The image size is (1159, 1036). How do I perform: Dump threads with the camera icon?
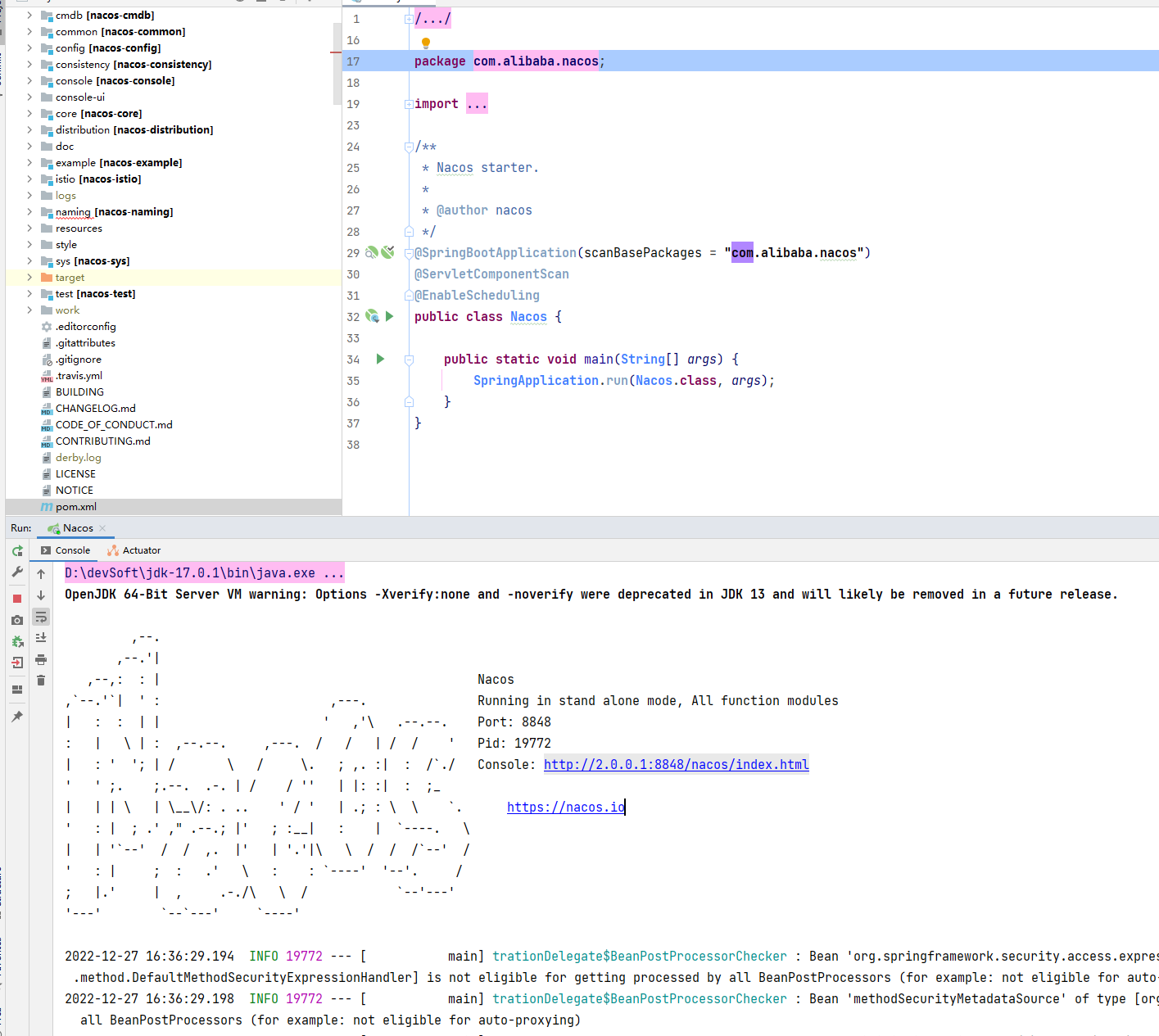[x=17, y=620]
